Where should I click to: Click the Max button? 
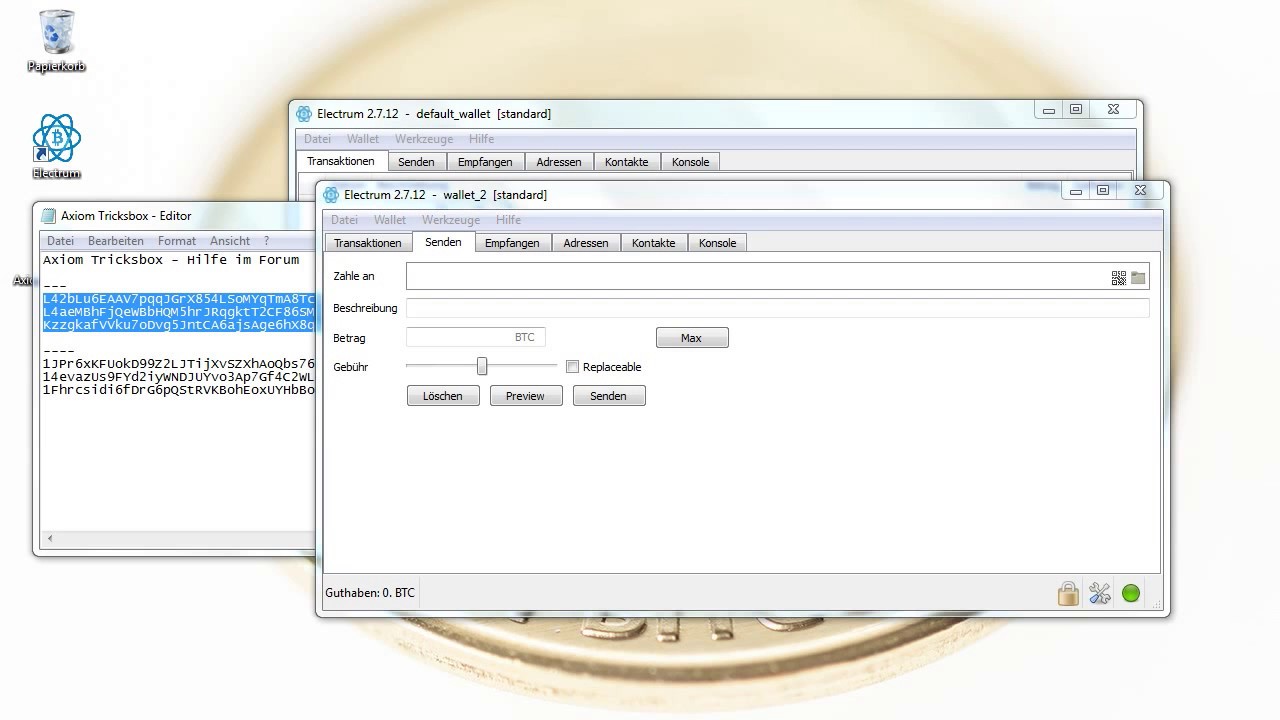click(692, 338)
